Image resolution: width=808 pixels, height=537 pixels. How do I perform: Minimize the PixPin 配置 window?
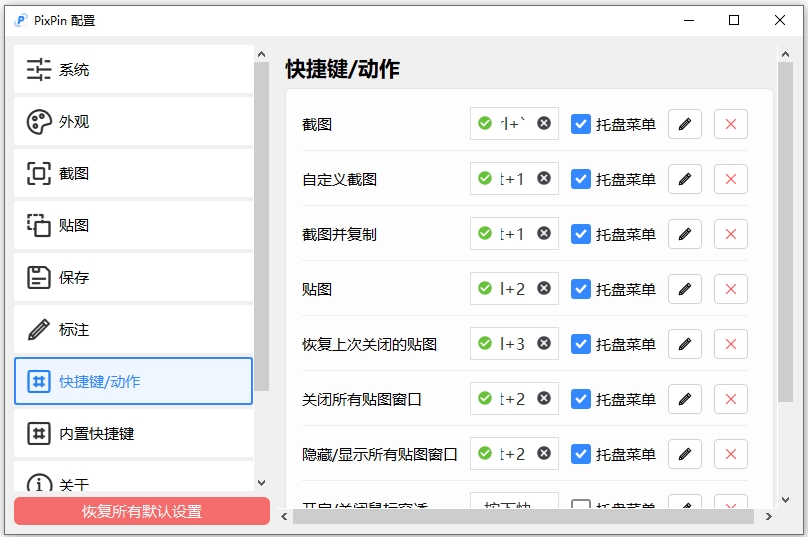click(689, 20)
